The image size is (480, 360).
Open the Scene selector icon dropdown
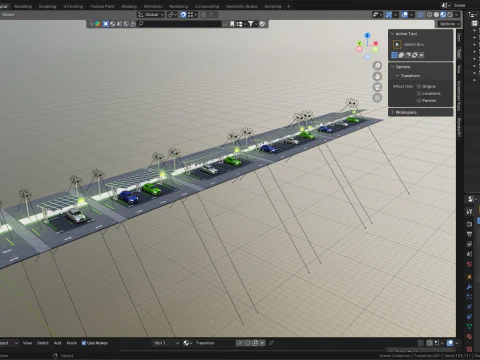446,5
